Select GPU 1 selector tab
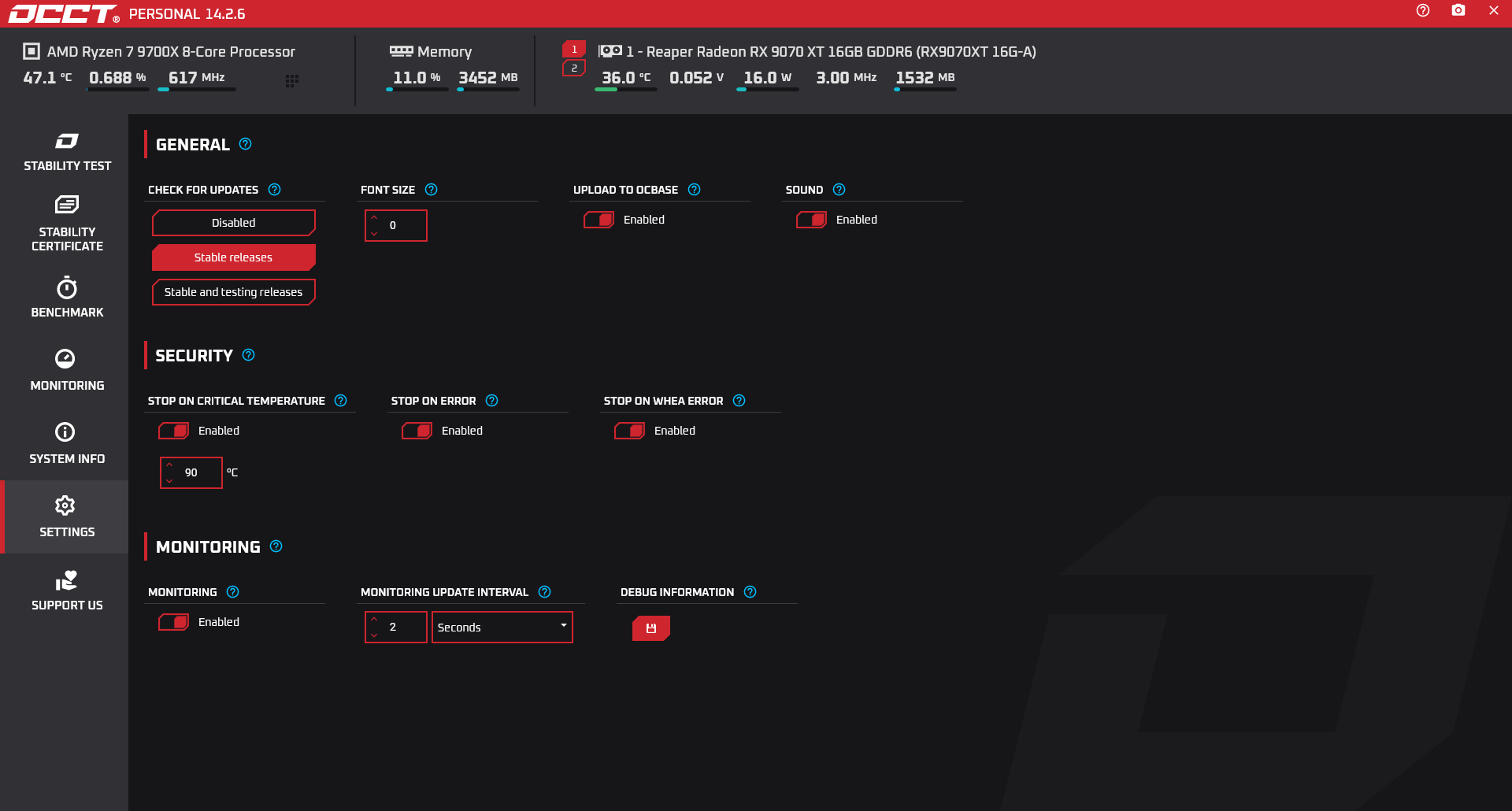This screenshot has height=811, width=1512. 574,50
